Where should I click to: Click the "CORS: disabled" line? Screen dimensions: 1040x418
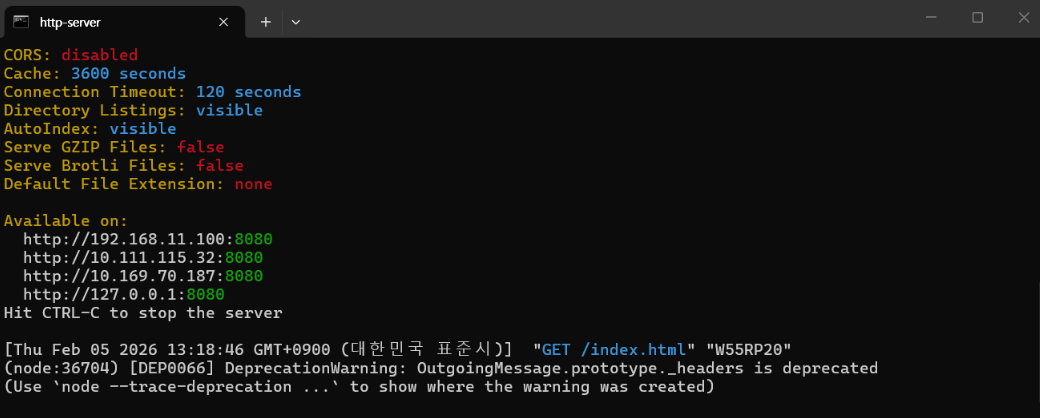click(70, 55)
